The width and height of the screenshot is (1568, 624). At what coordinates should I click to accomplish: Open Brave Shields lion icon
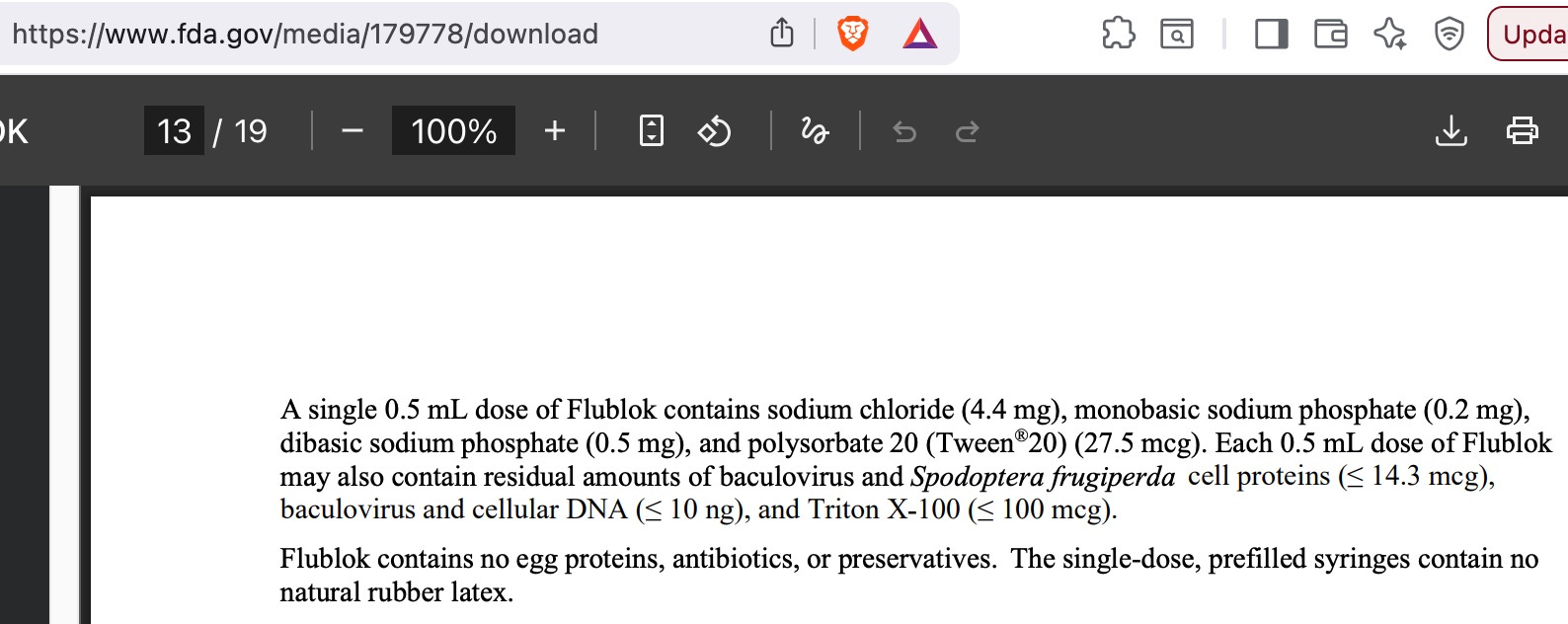pyautogui.click(x=853, y=34)
